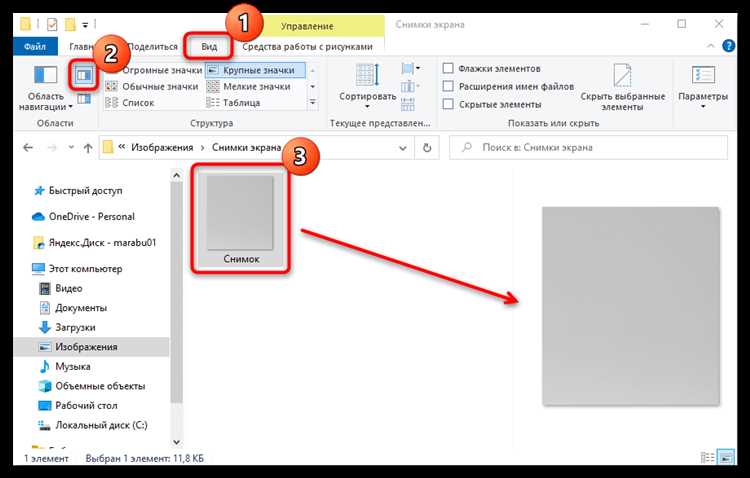The image size is (750, 478).
Task: Click Снимки экрана breadcrumb in address bar
Action: coord(246,147)
